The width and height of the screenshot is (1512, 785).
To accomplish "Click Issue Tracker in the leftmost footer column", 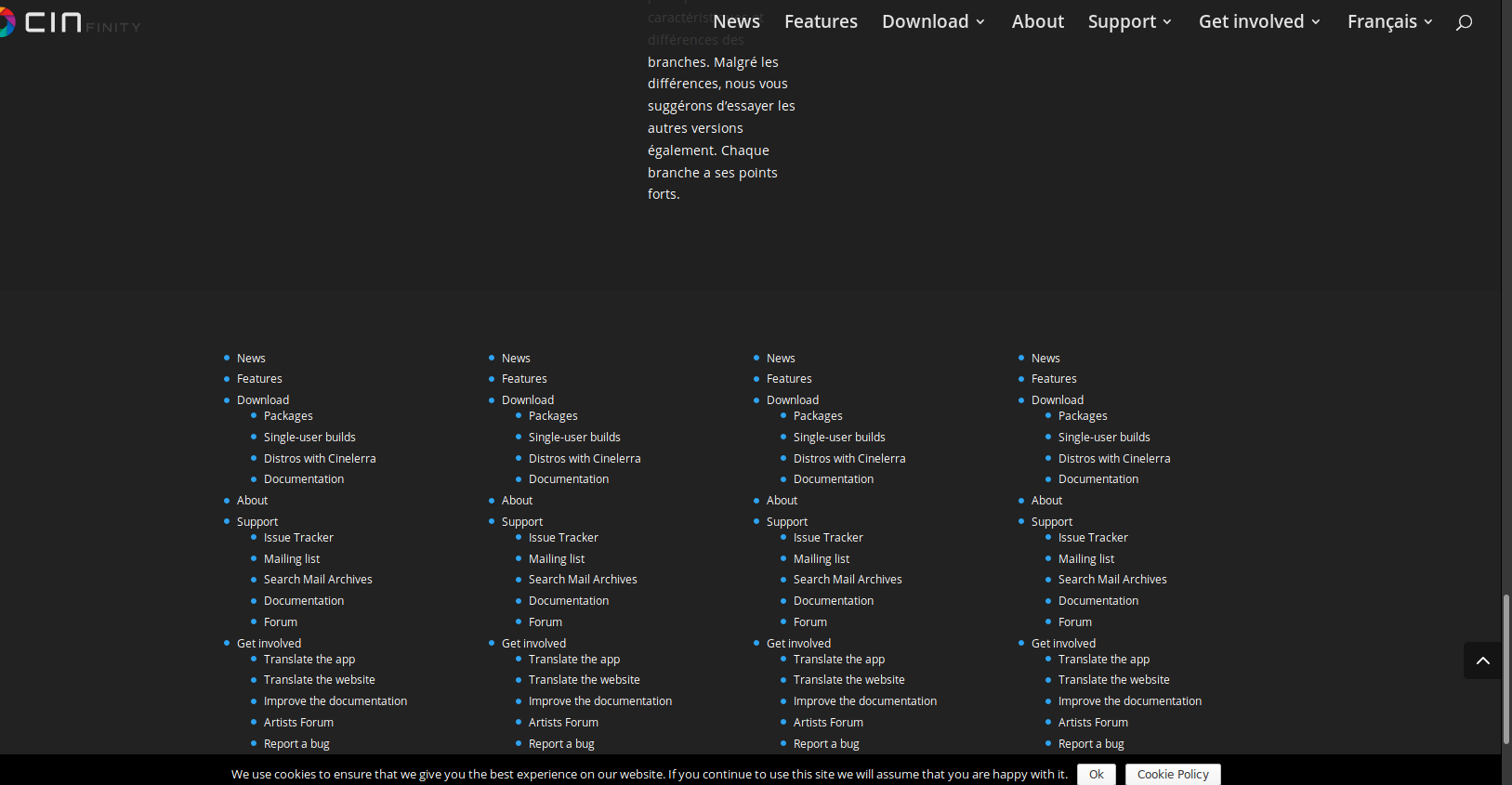I will coord(298,538).
